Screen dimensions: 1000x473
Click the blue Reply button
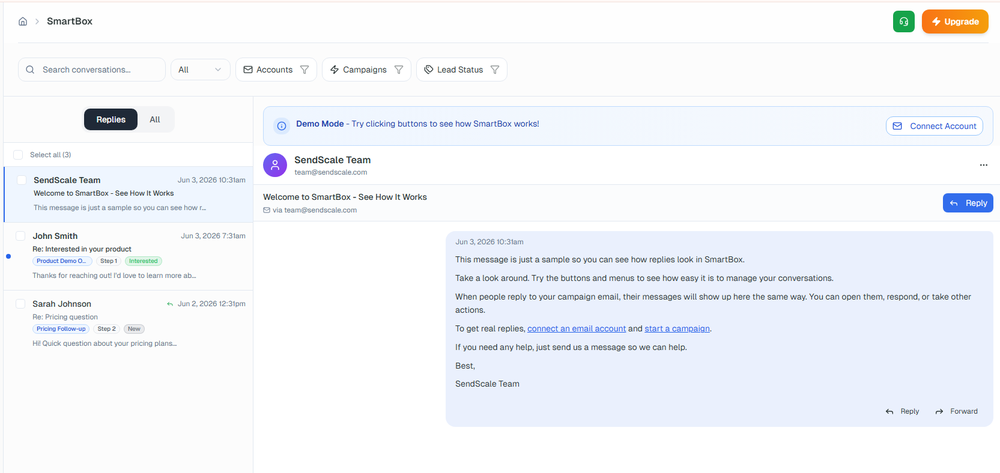click(968, 203)
